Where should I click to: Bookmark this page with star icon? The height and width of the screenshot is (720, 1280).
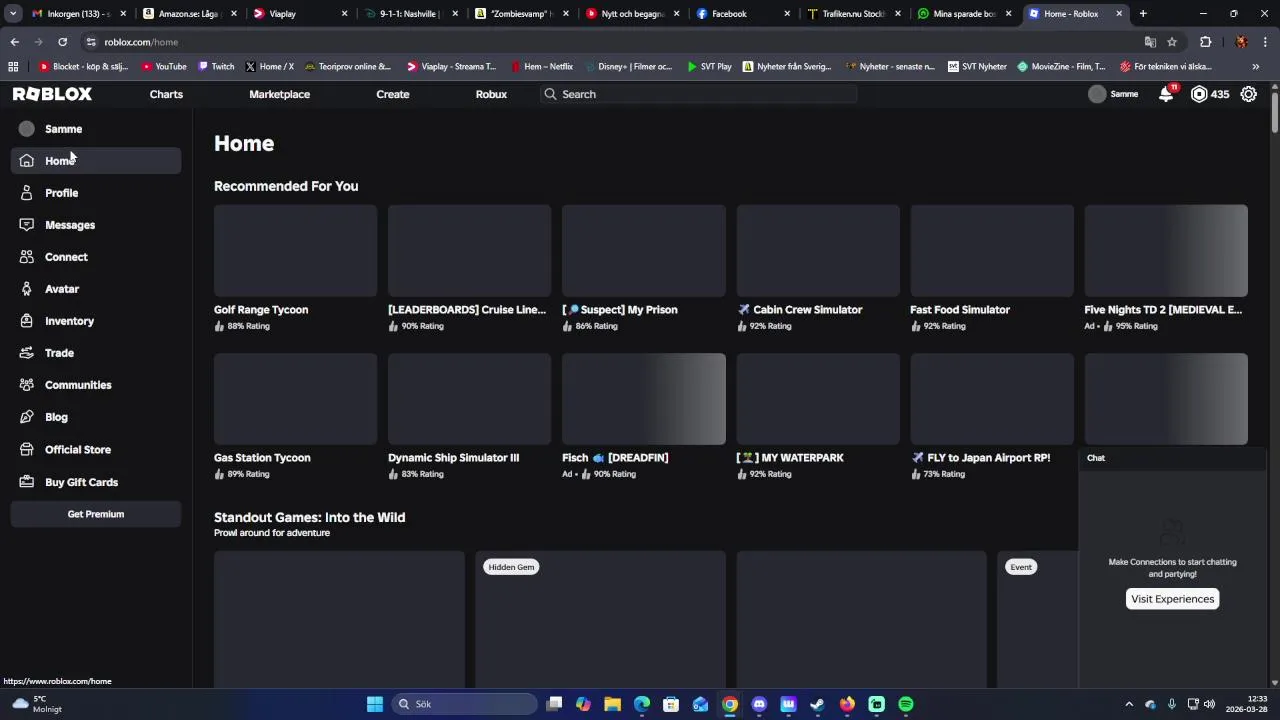click(x=1172, y=42)
